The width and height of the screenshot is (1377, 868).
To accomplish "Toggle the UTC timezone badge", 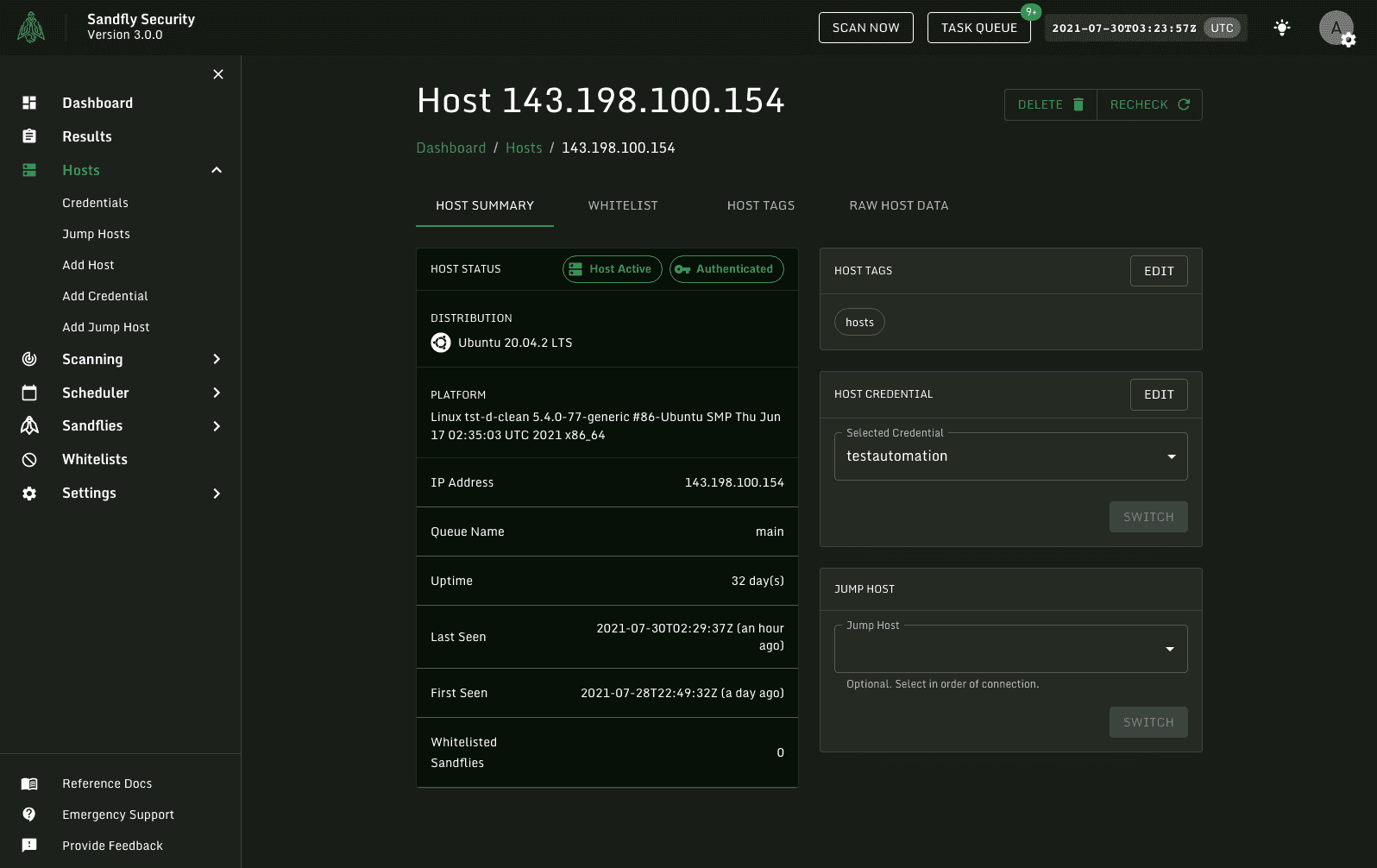I will pos(1222,28).
